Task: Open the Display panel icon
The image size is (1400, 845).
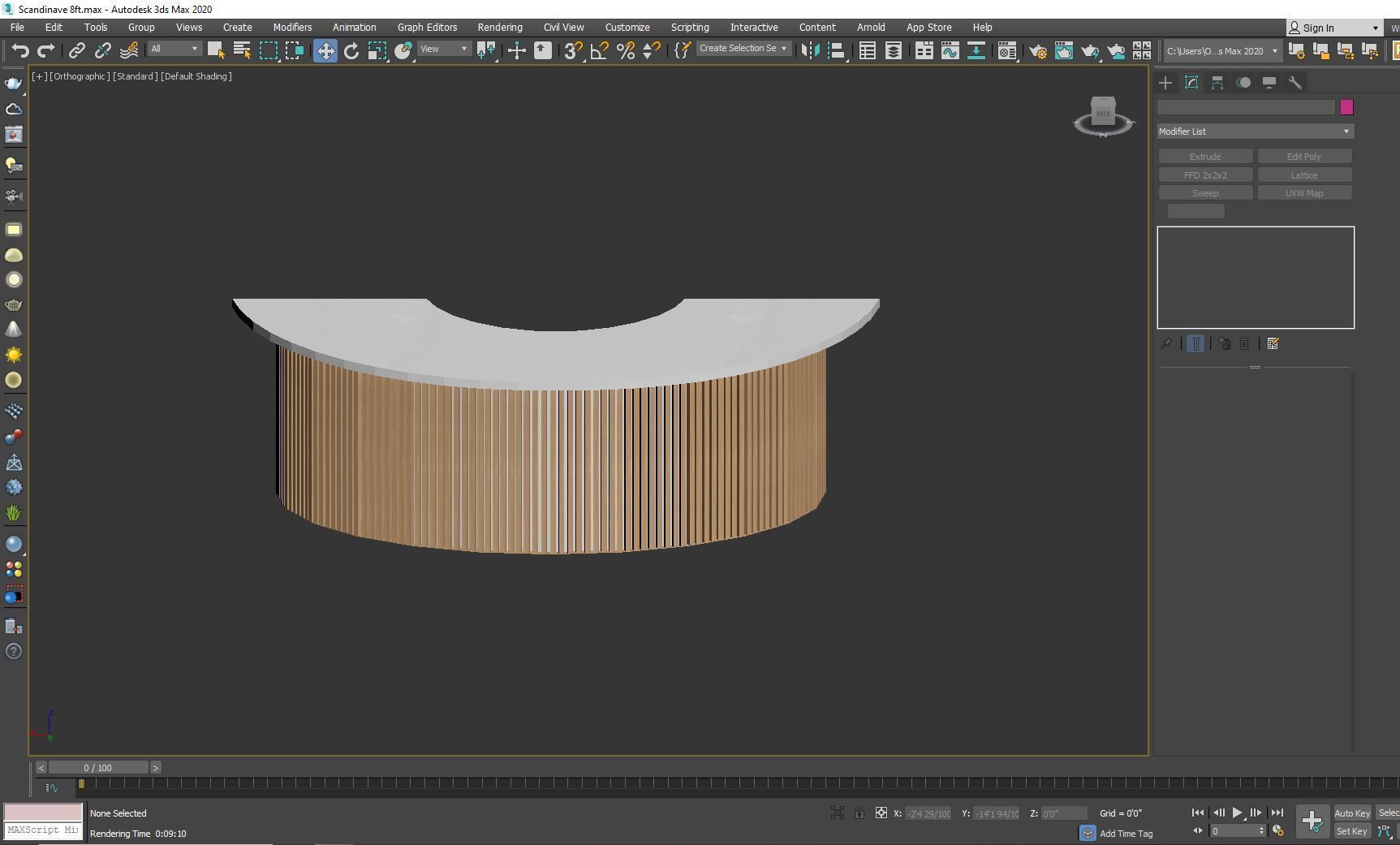Action: tap(1269, 83)
